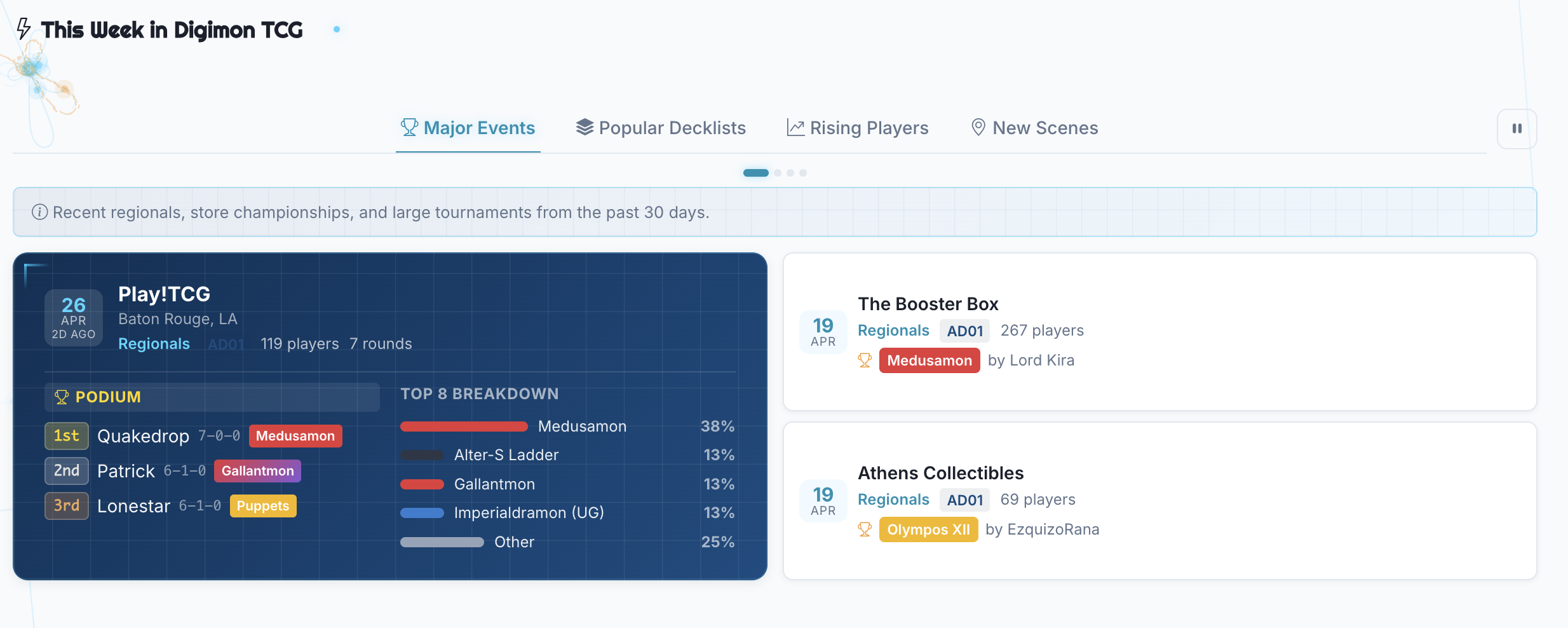Click "by EzquizoRana" text
Image resolution: width=1568 pixels, height=628 pixels.
coord(1042,529)
